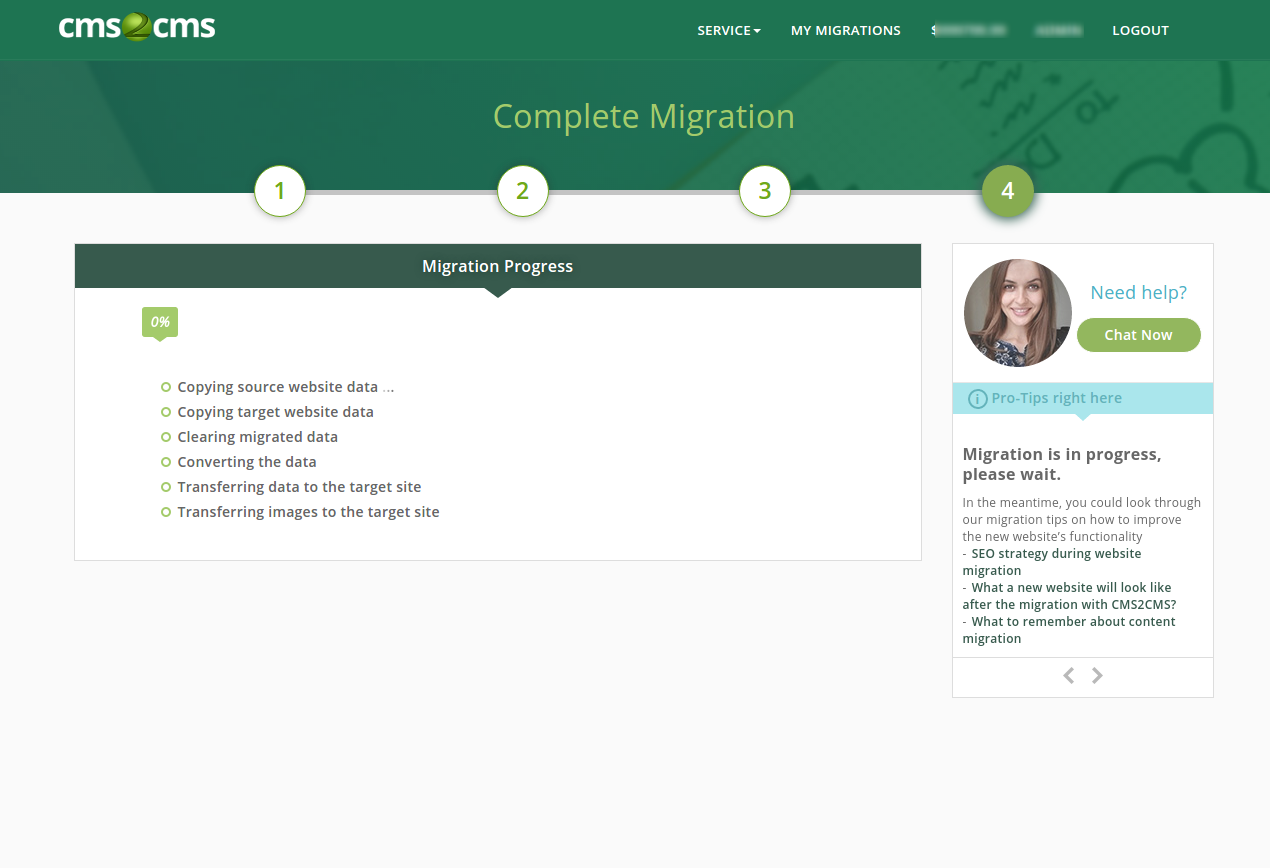Viewport: 1270px width, 868px height.
Task: Click the CMS2CMS logo
Action: 137,27
